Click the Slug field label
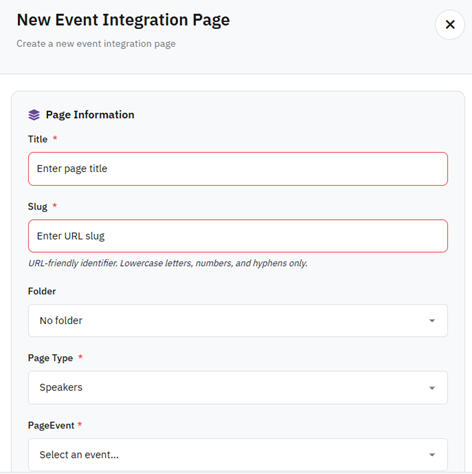Screen dimensions: 472x474 [x=38, y=207]
